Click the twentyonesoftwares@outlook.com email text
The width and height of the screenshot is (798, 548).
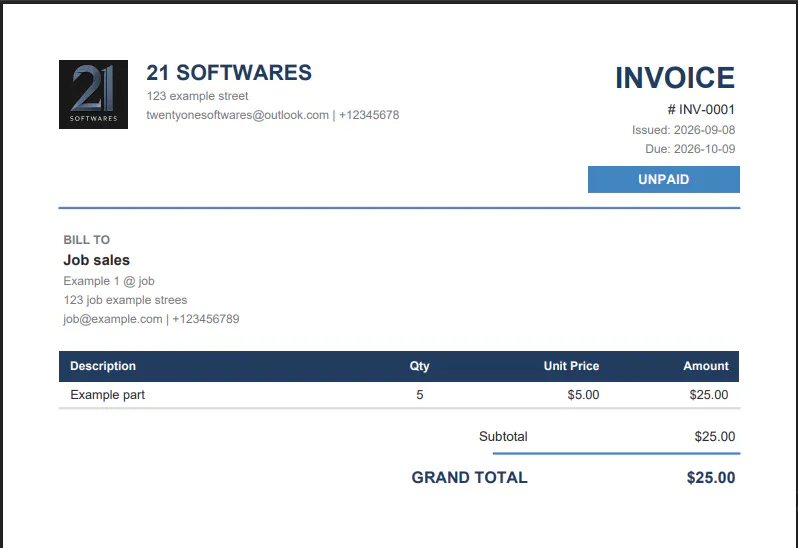(x=238, y=116)
